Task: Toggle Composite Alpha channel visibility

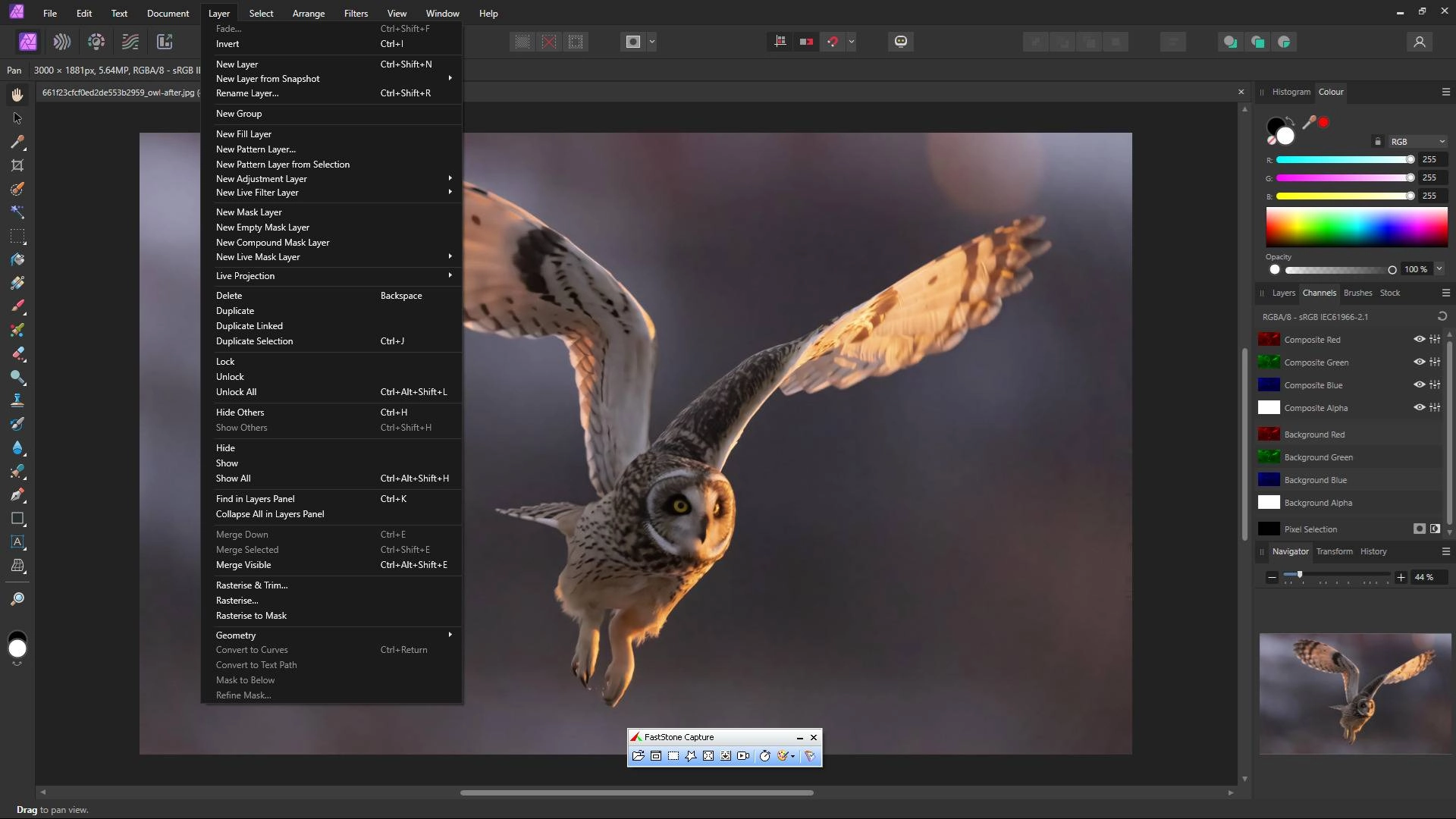Action: coord(1419,407)
